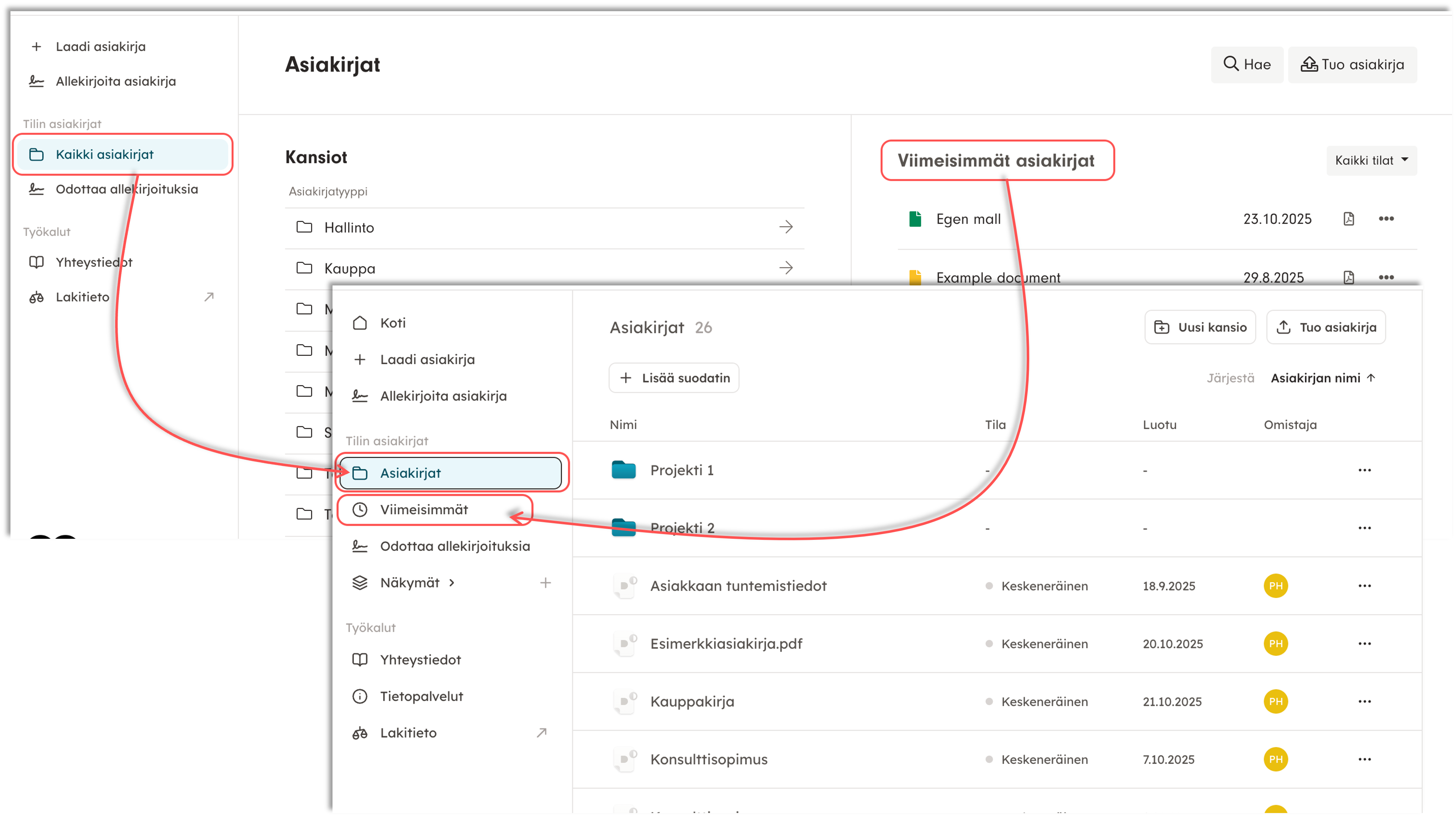
Task: Open the Kaikki tilat dropdown
Action: [x=1371, y=161]
